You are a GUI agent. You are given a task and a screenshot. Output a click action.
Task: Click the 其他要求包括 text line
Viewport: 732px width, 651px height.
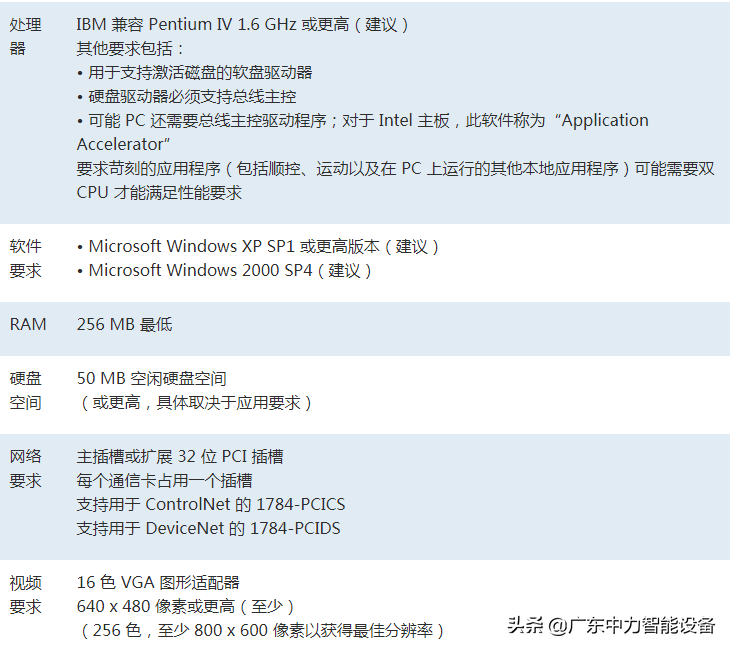(131, 48)
